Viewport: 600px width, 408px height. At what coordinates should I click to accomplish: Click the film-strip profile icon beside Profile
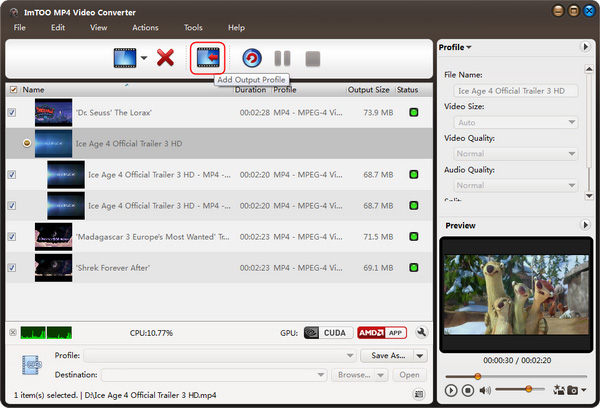coord(32,365)
